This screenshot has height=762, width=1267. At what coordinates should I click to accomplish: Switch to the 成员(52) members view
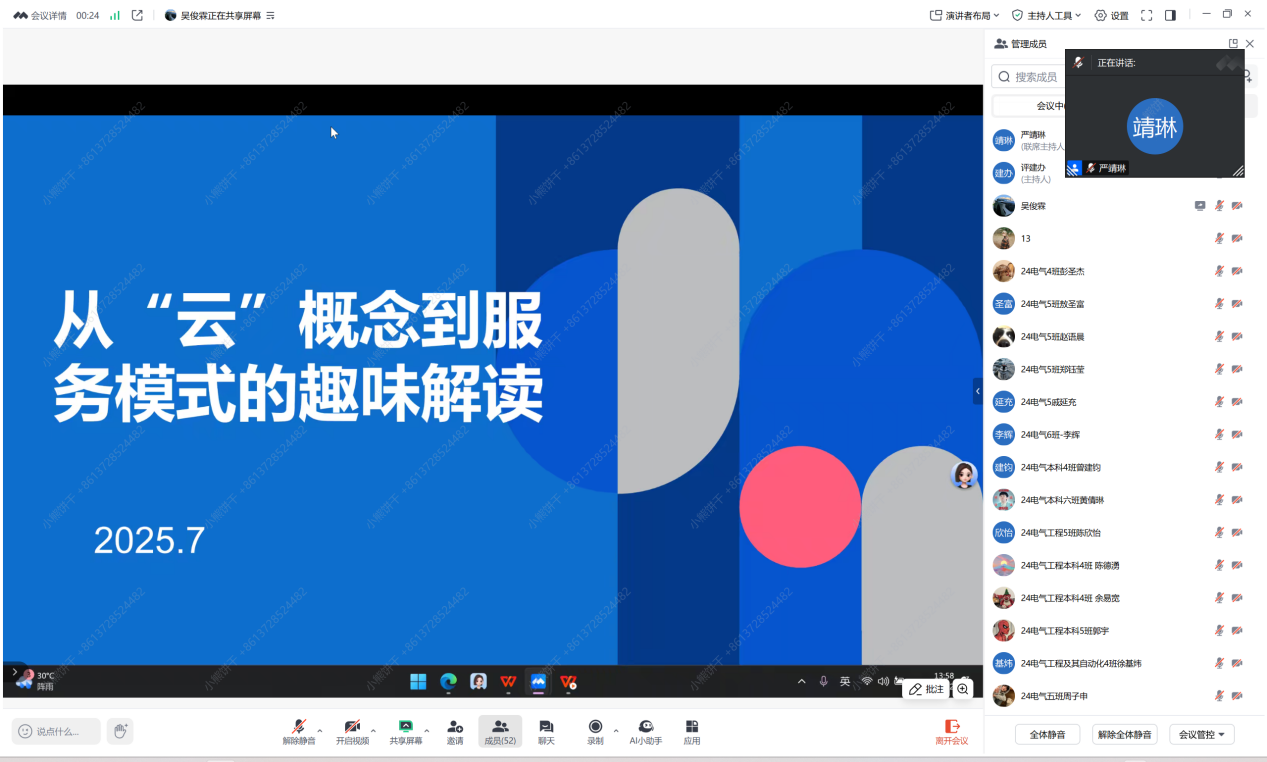point(500,731)
